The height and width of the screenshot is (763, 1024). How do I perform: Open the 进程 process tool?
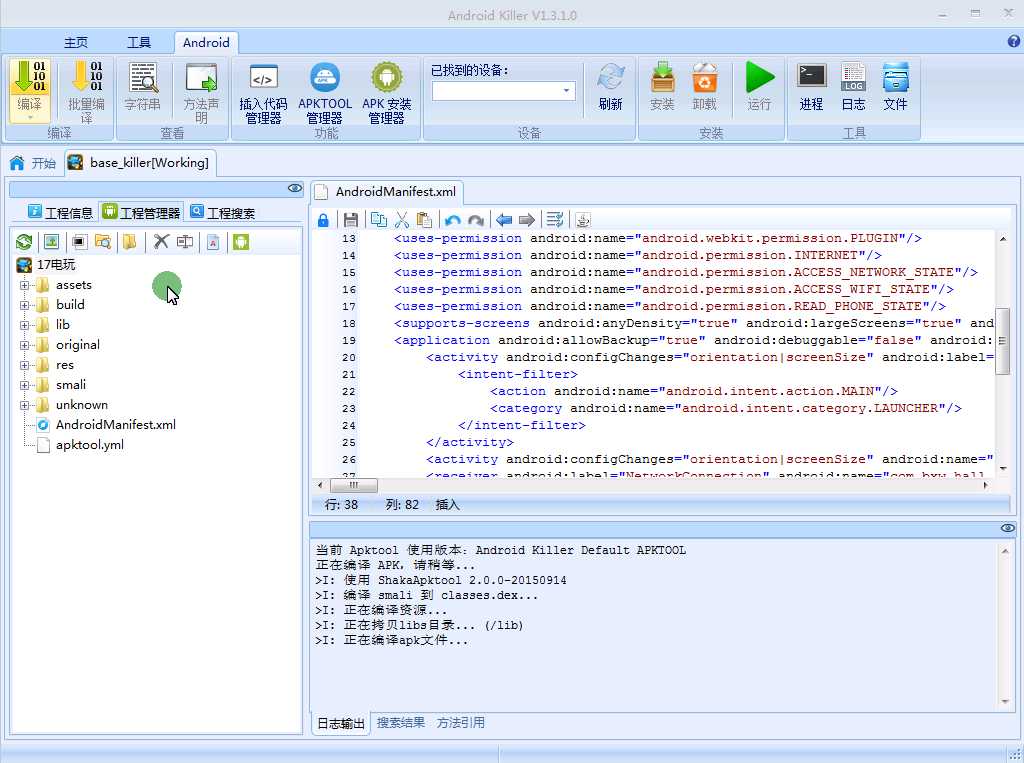click(812, 86)
